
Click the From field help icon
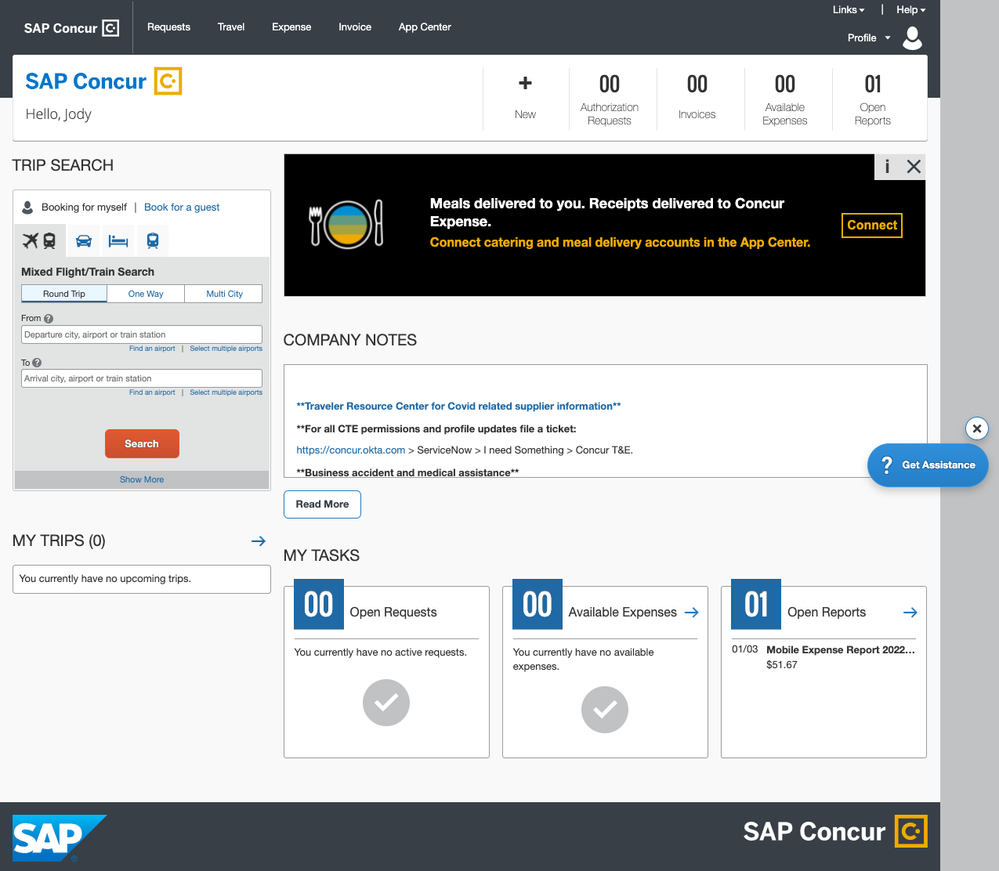48,319
